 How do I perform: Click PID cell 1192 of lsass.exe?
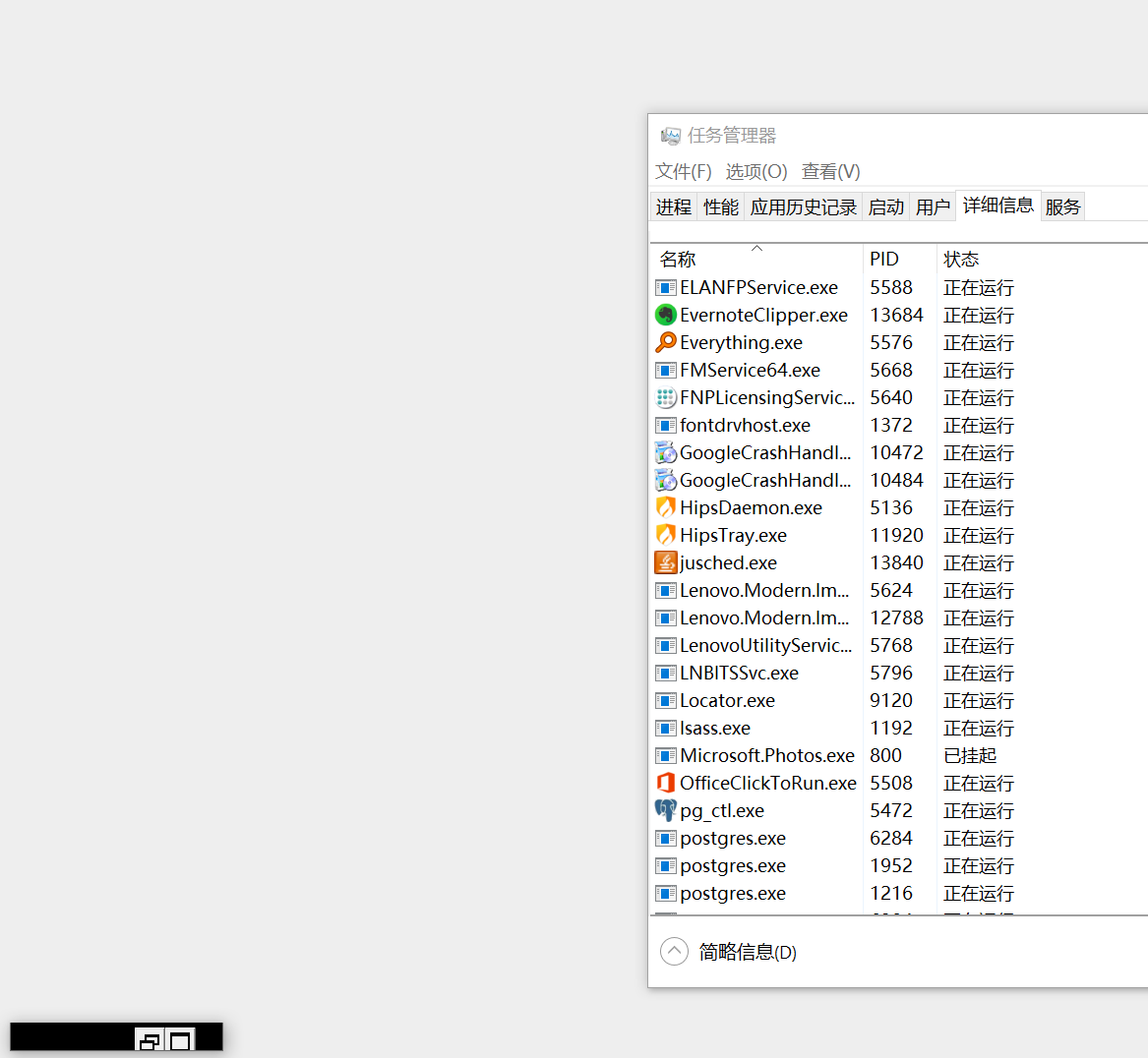pyautogui.click(x=891, y=728)
